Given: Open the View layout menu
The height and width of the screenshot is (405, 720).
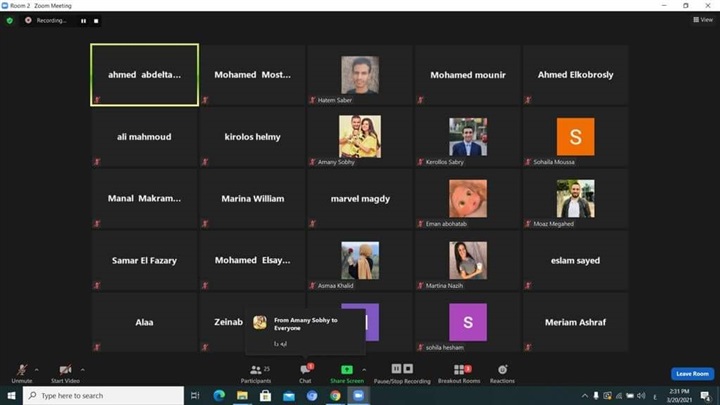Looking at the screenshot, I should pyautogui.click(x=703, y=20).
